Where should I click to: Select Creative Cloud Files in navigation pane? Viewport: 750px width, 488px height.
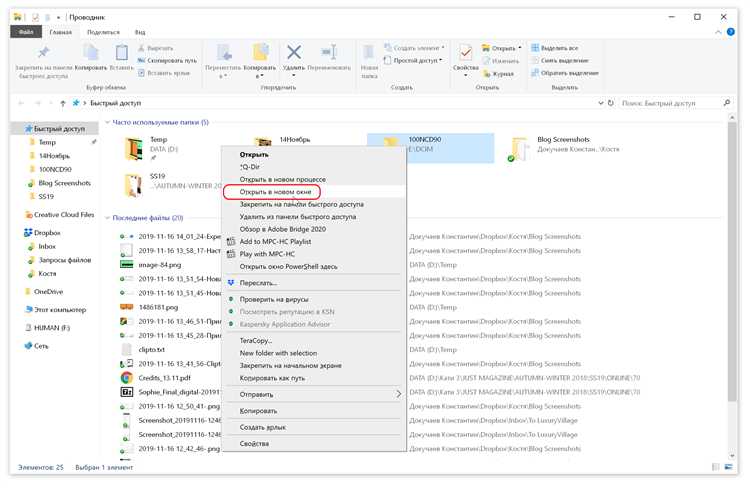click(64, 214)
